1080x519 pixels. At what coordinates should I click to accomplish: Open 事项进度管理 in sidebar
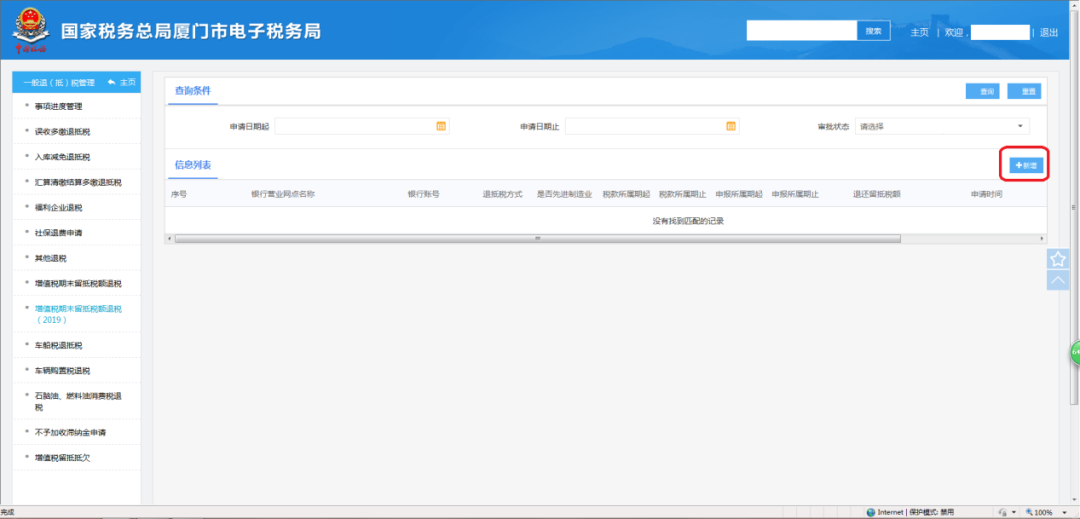point(59,106)
